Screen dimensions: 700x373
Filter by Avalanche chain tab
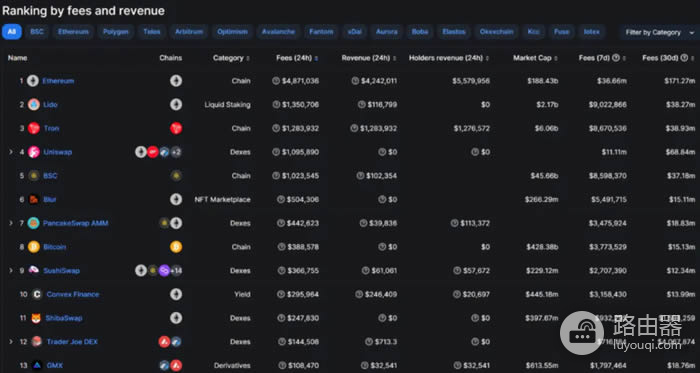point(279,32)
